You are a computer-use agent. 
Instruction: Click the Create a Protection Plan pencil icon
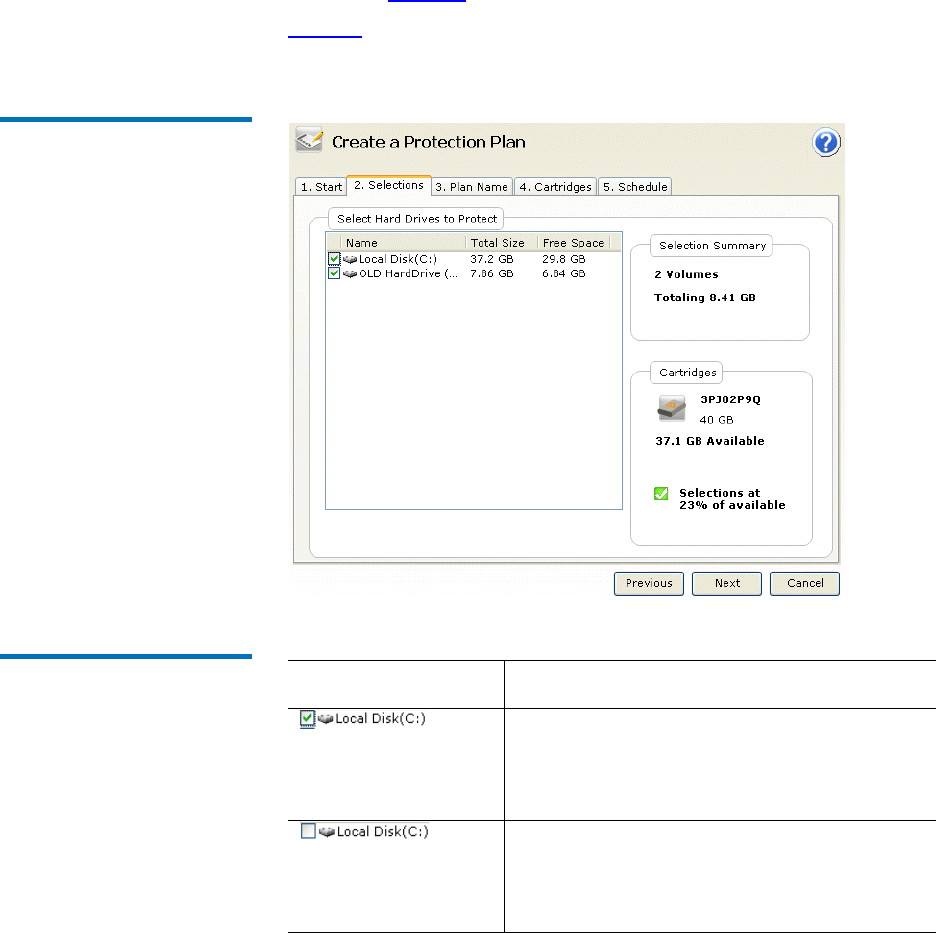(309, 139)
